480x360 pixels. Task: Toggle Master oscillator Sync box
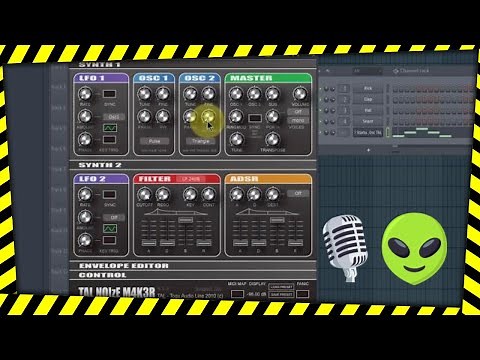(255, 118)
